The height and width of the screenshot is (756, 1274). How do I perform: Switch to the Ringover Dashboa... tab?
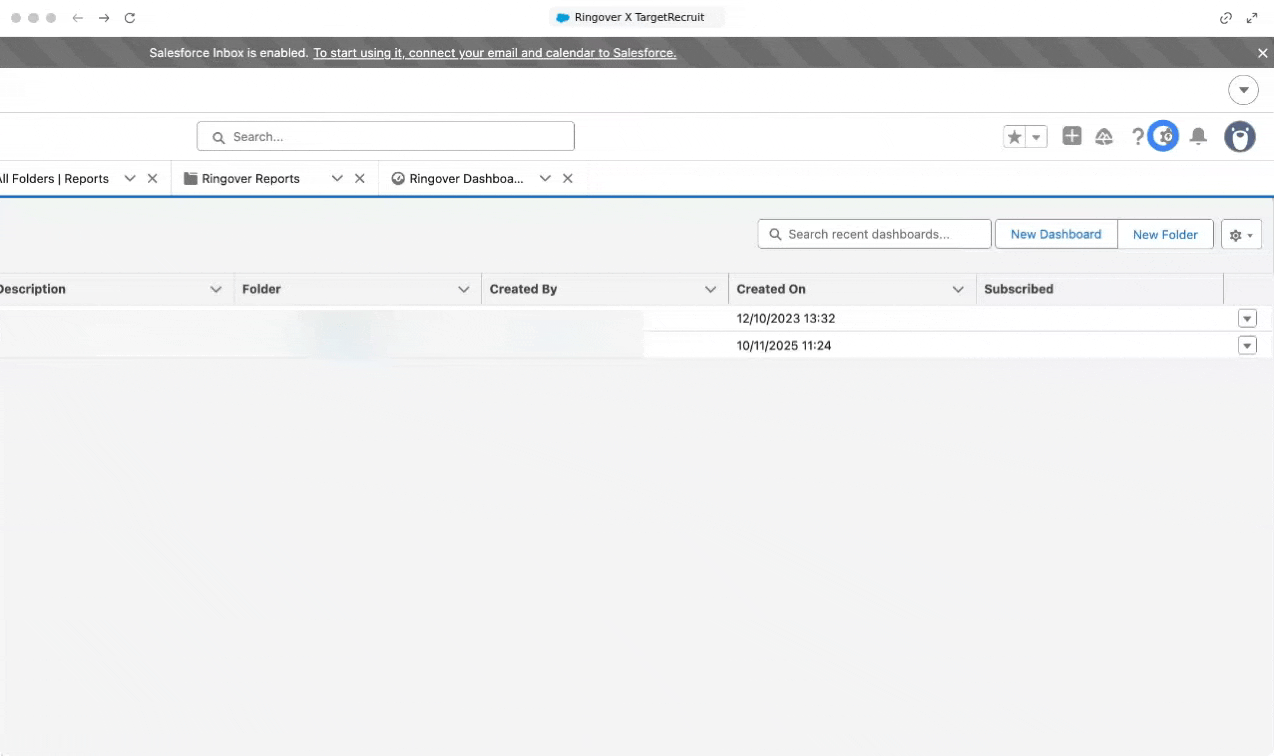[466, 179]
